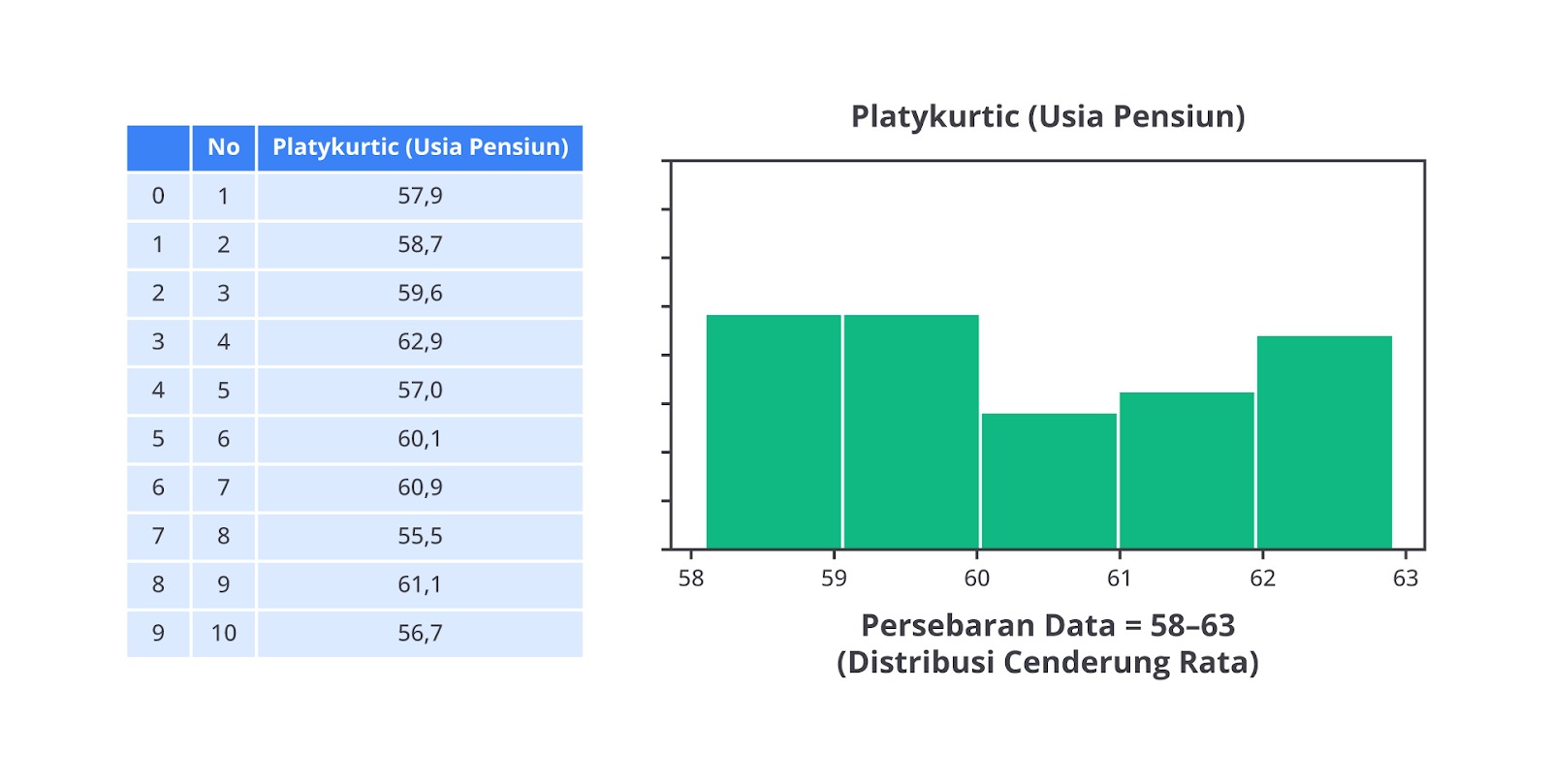Select the cell containing 55,5

(x=420, y=536)
